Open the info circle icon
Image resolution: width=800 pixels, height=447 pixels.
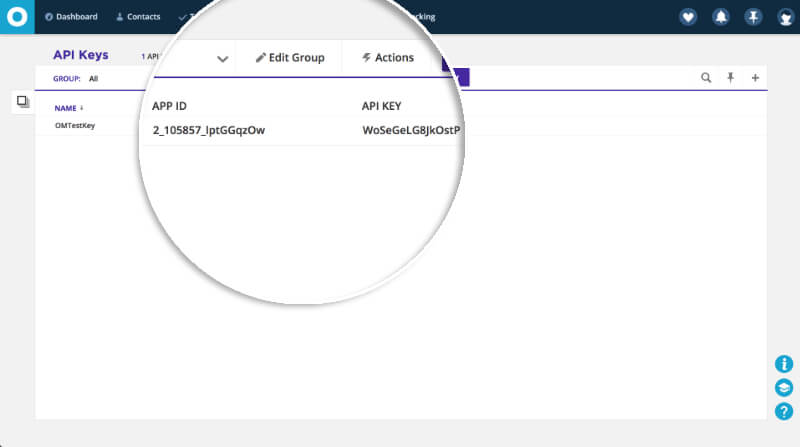(x=784, y=364)
